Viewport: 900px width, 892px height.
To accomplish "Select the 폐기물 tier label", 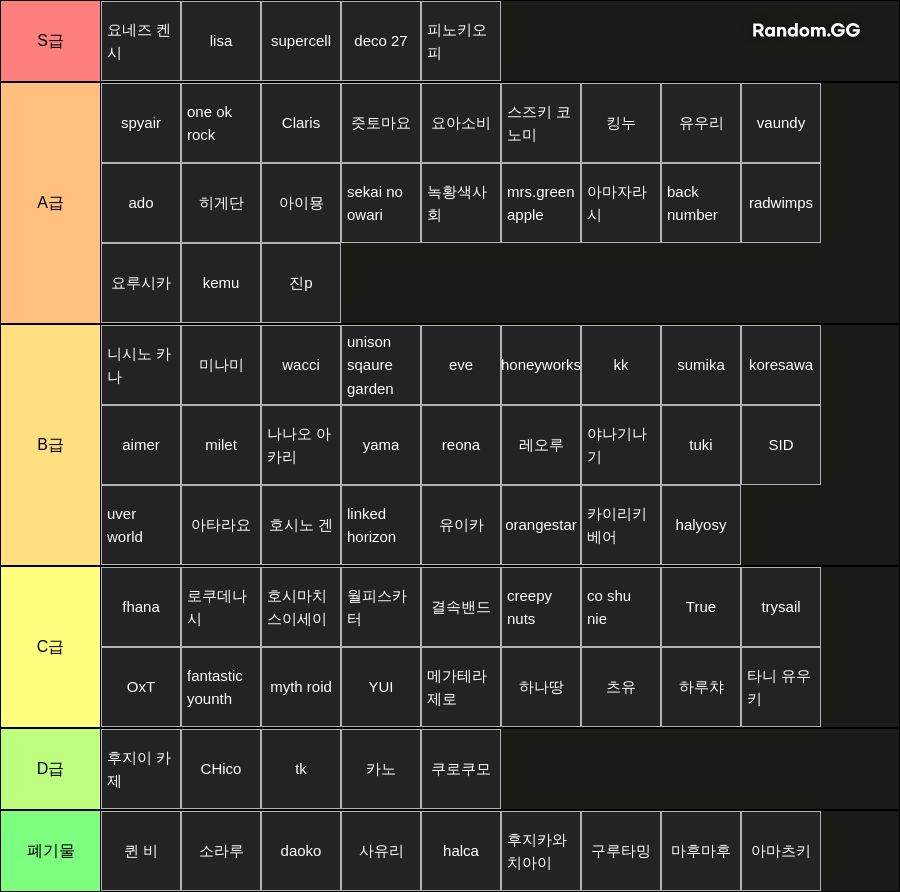I will [x=51, y=851].
